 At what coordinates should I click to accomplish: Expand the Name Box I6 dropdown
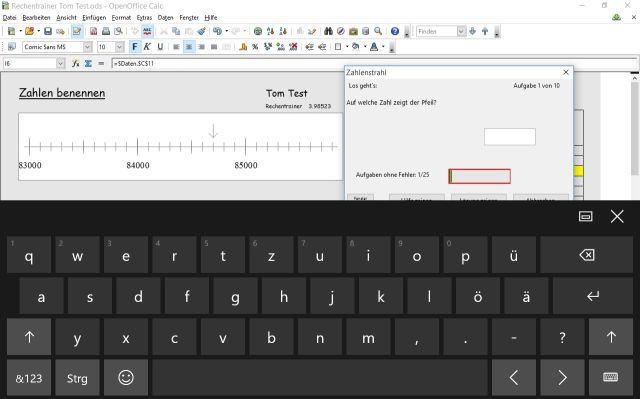pos(61,64)
